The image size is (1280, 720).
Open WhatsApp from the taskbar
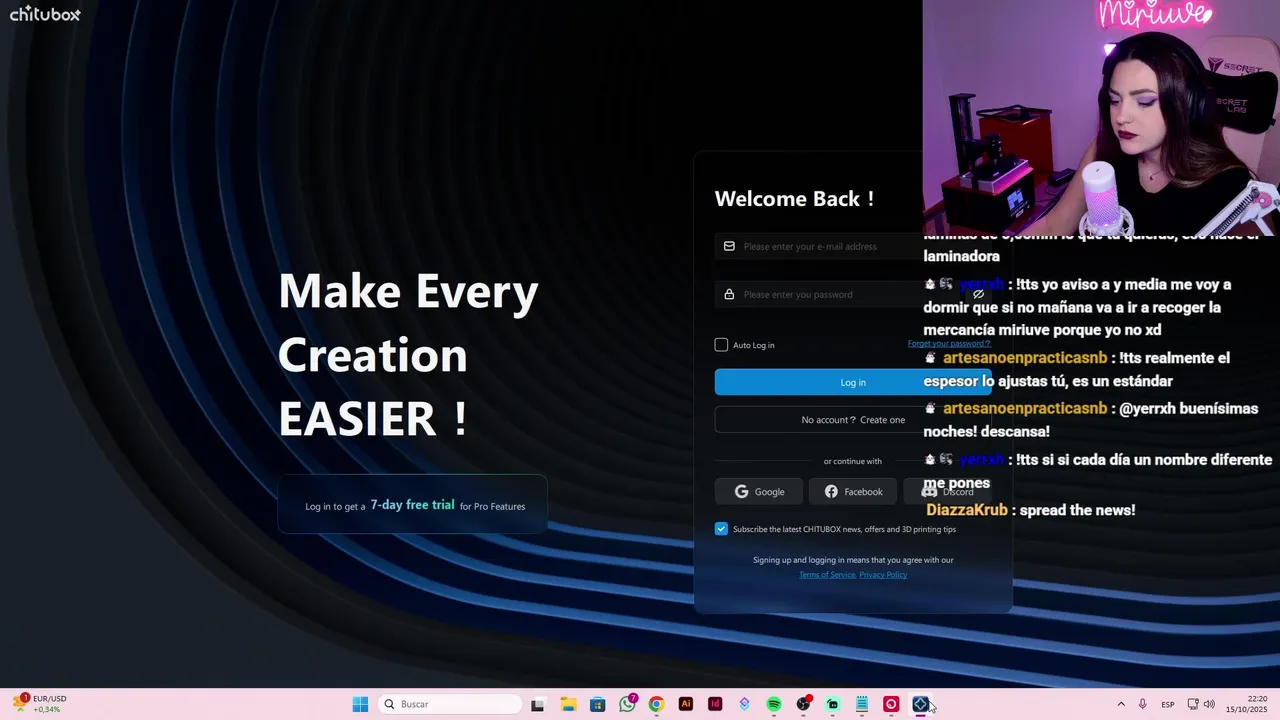[627, 704]
